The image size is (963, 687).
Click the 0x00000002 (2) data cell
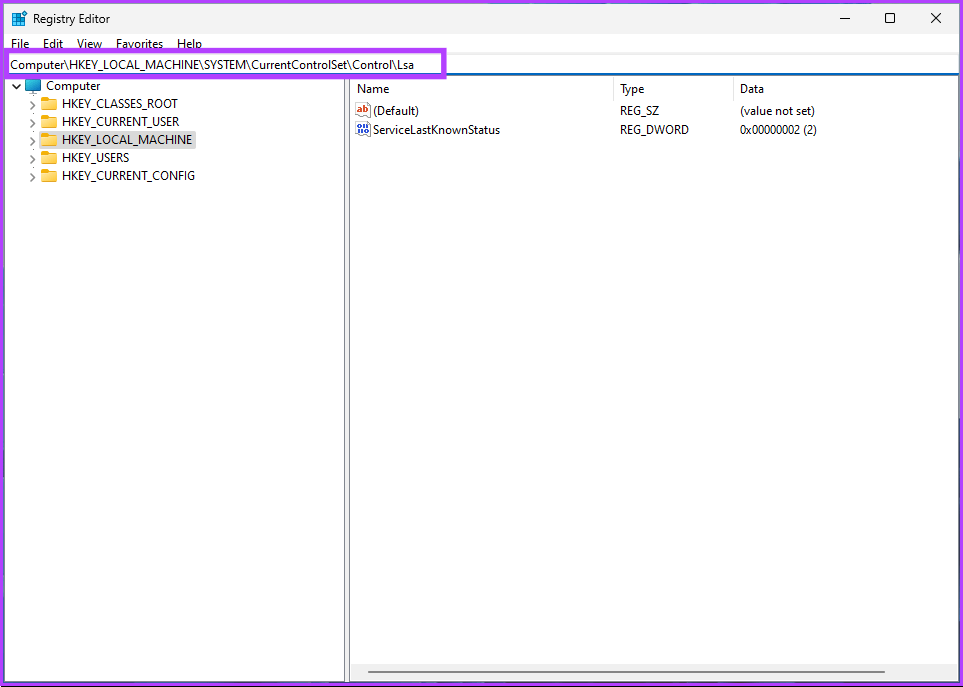[778, 130]
